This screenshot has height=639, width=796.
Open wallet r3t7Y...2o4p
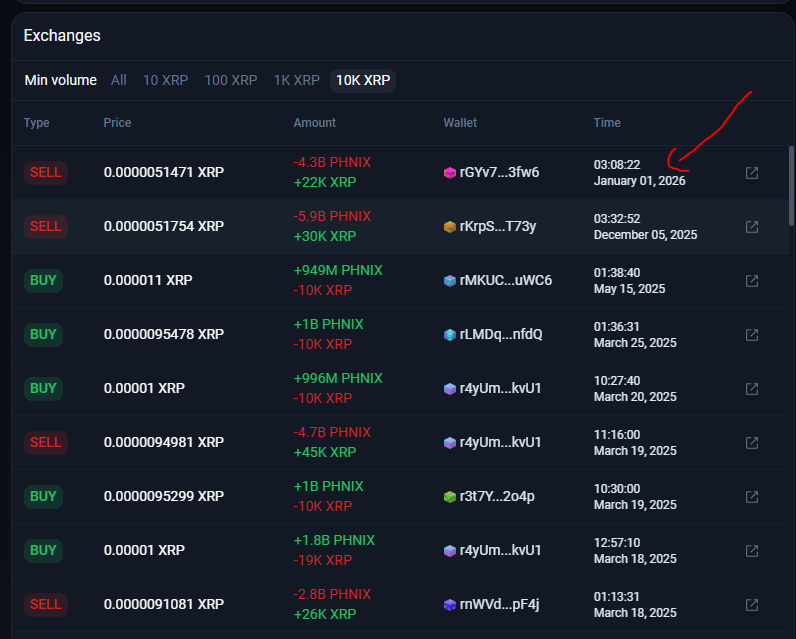pos(497,496)
